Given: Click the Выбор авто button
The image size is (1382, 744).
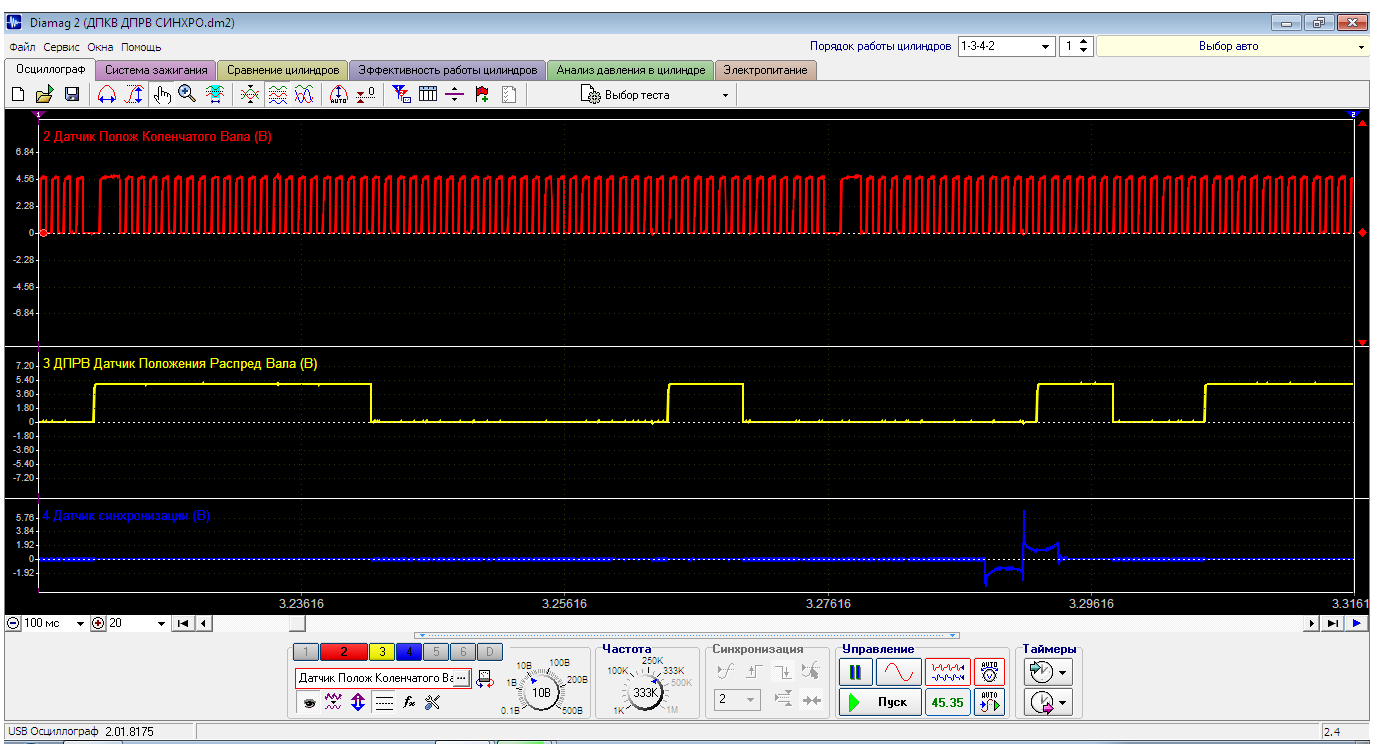Looking at the screenshot, I should tap(1228, 47).
